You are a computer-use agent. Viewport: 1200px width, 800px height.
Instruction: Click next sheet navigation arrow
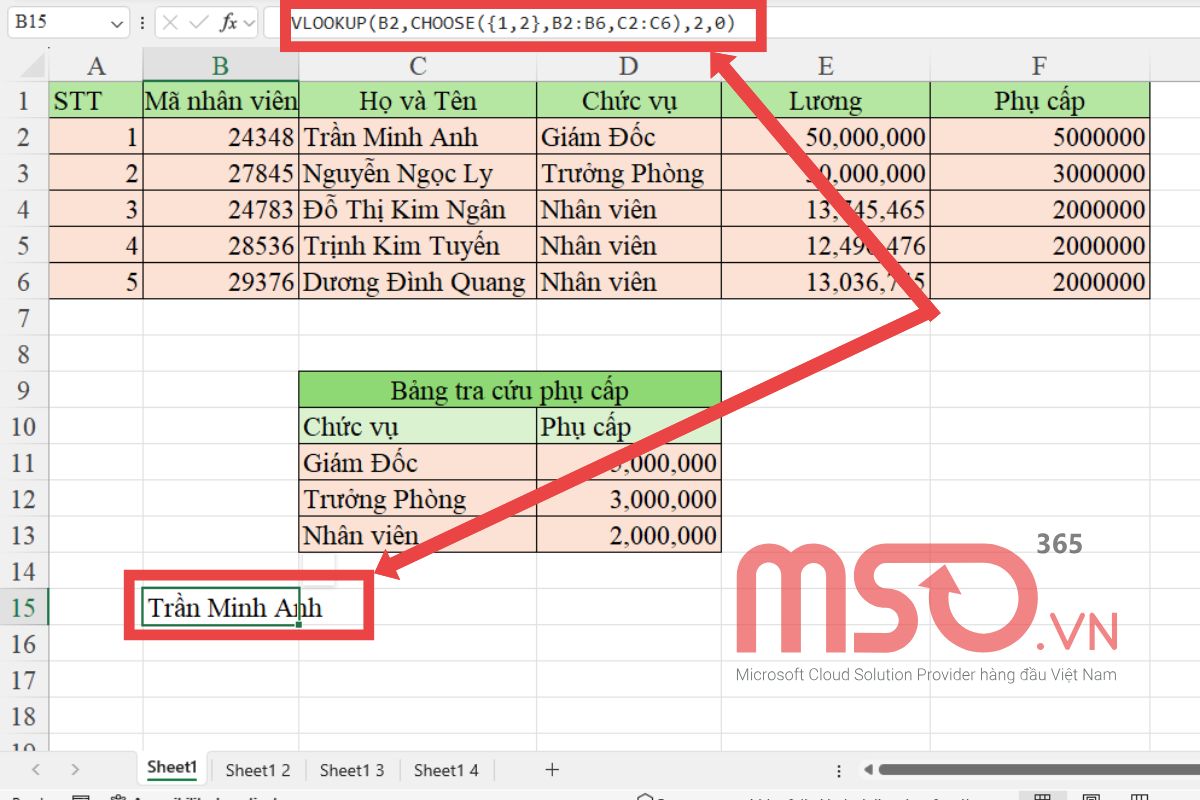point(75,769)
